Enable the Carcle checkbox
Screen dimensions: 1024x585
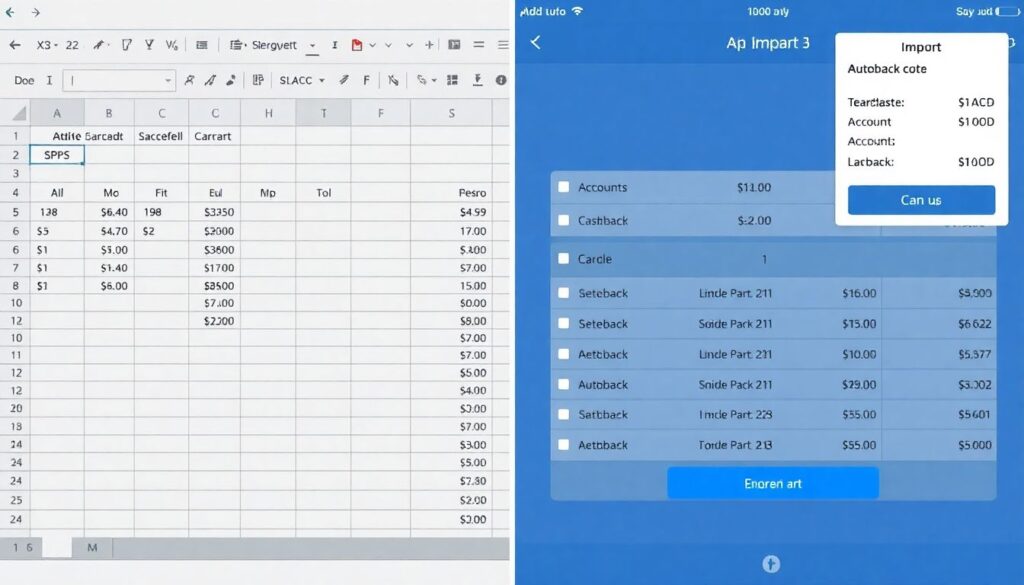pyautogui.click(x=564, y=259)
